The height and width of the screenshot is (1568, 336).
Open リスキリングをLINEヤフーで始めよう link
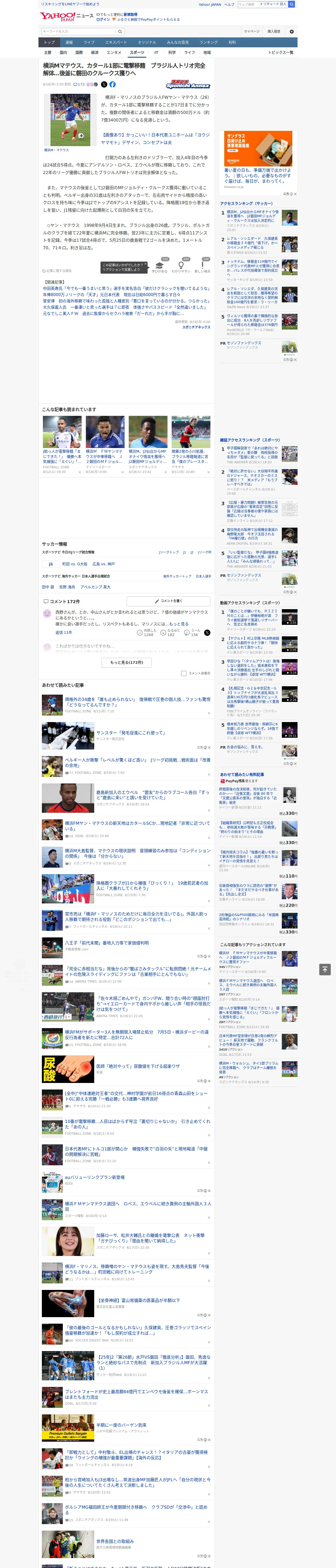tap(70, 4)
